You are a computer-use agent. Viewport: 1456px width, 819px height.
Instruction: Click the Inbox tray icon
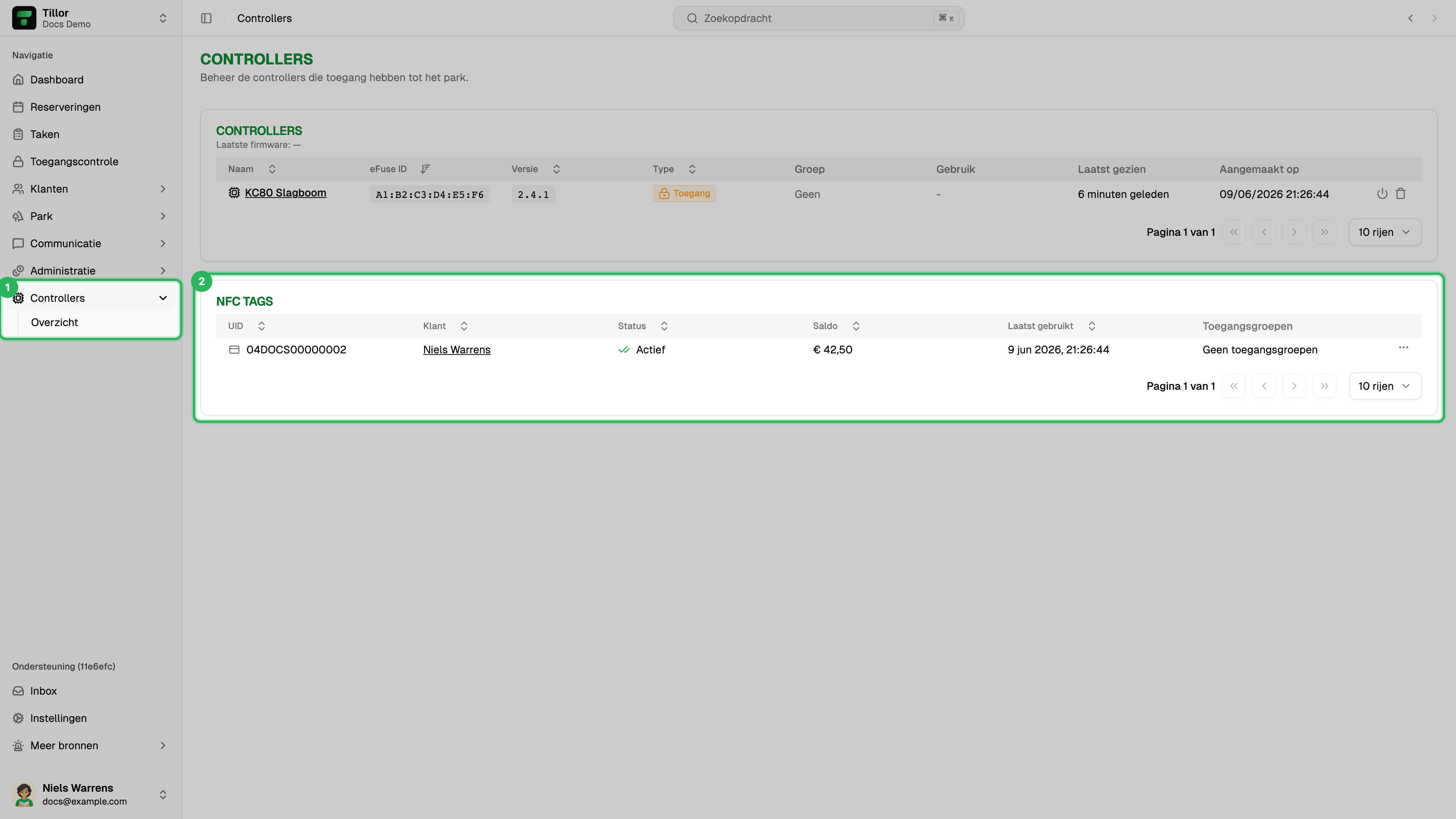(x=18, y=691)
